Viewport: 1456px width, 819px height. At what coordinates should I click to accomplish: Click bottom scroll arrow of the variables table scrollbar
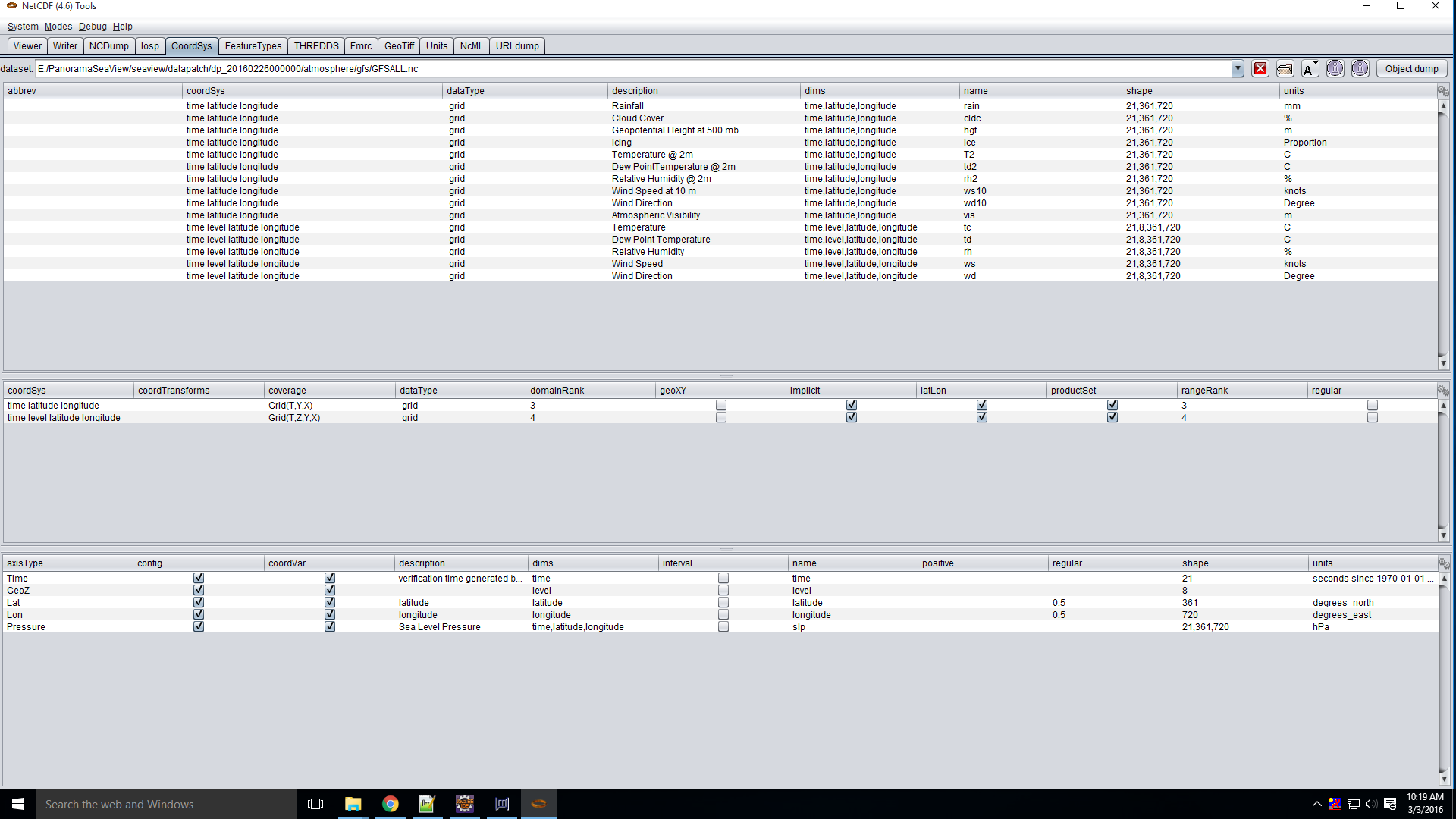[1443, 364]
